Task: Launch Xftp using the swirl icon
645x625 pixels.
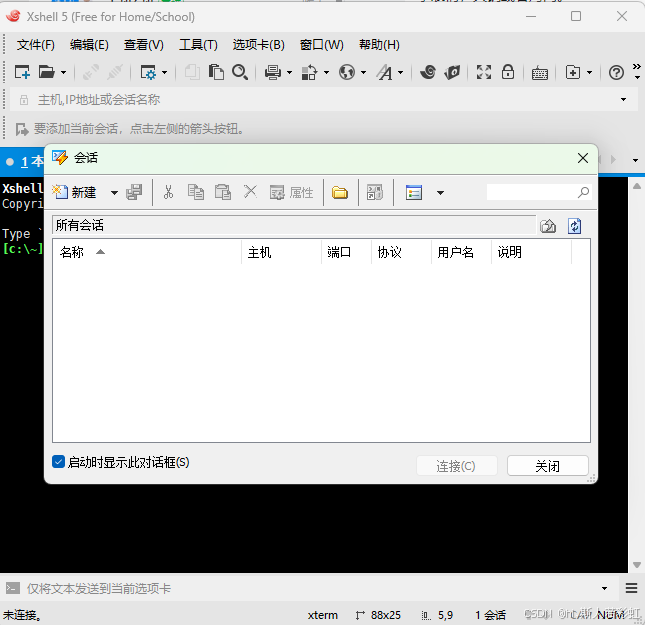Action: tap(428, 72)
